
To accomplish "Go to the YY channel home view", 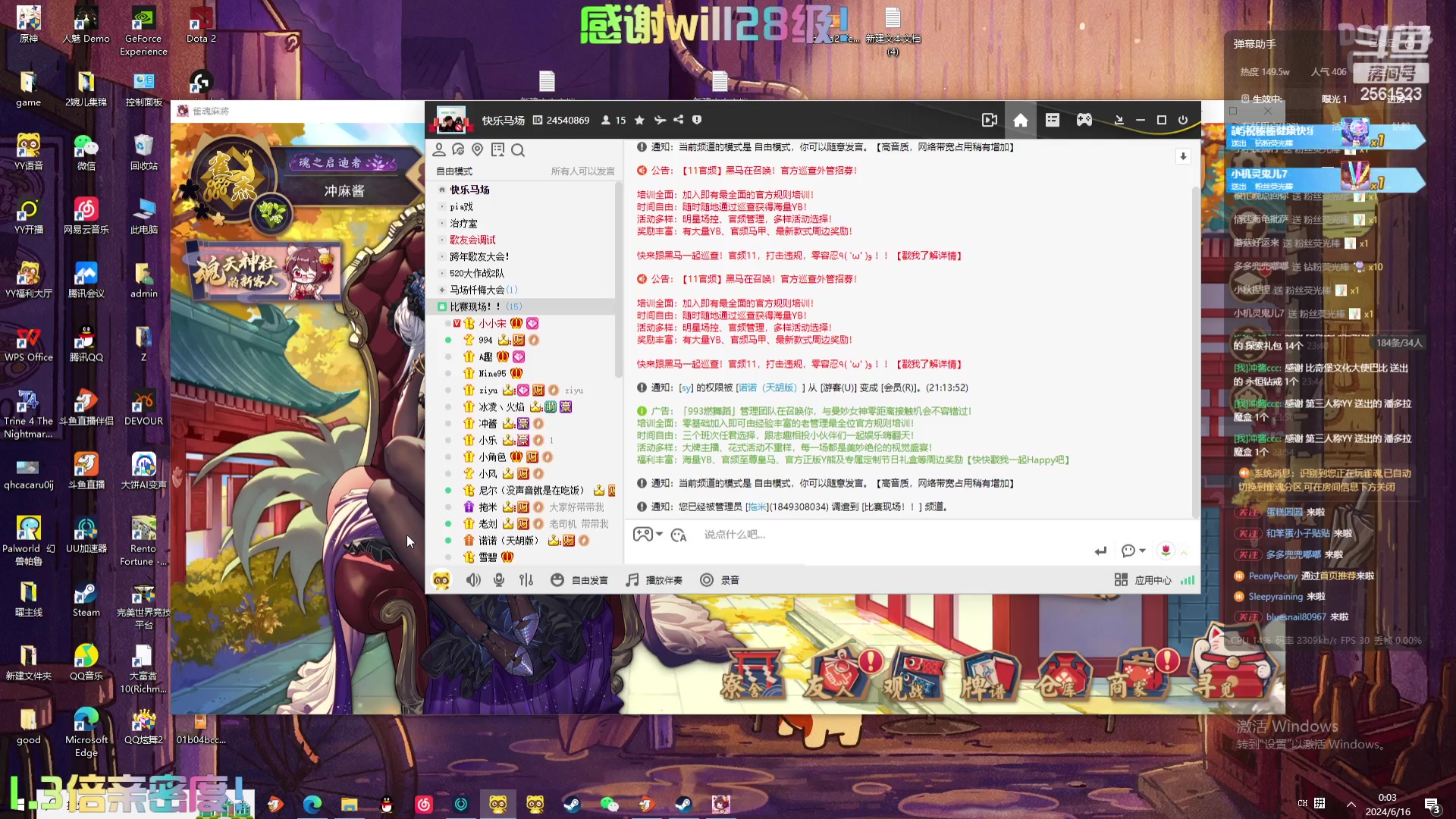I will 1021,120.
